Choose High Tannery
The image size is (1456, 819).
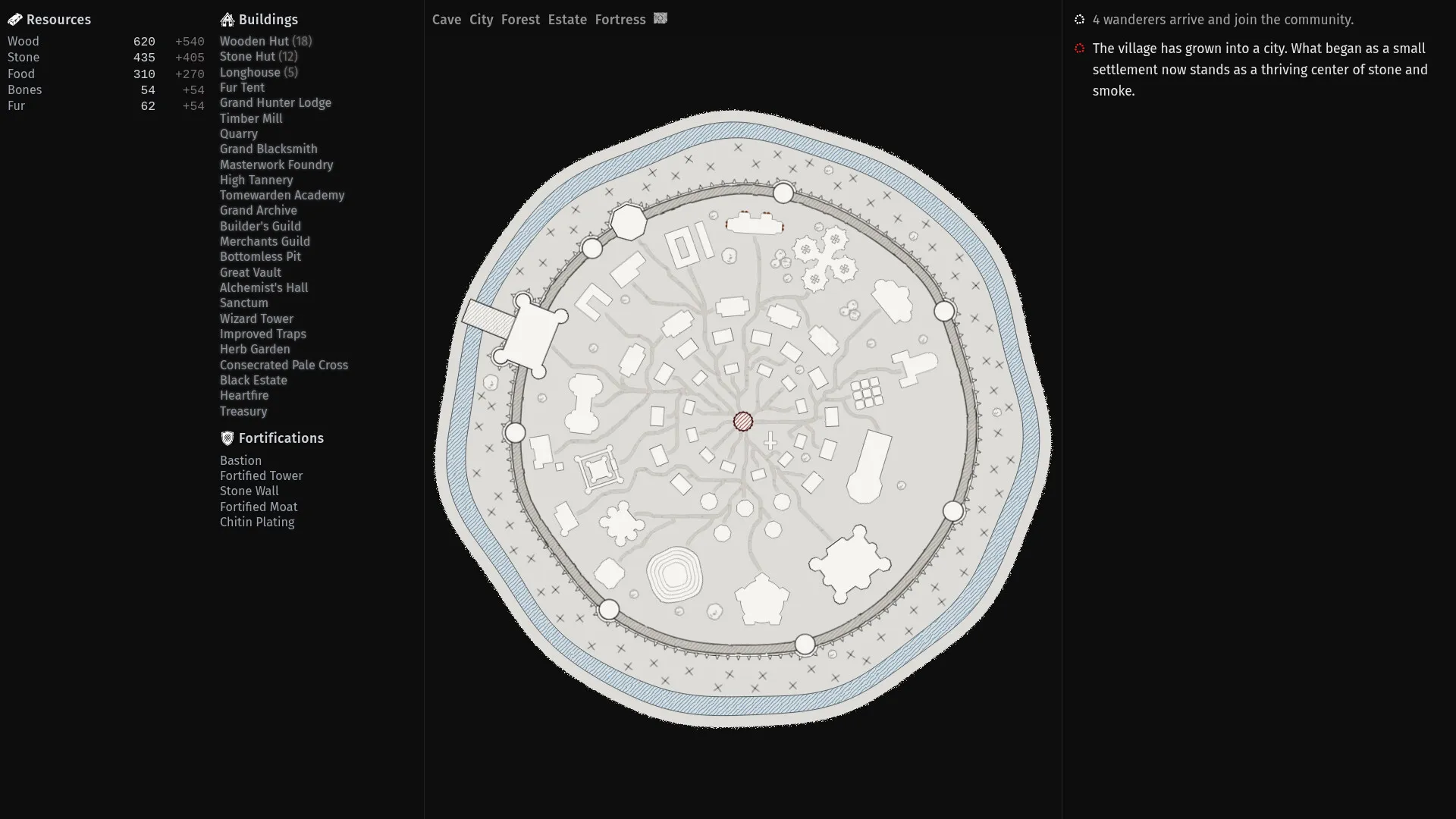[x=256, y=180]
